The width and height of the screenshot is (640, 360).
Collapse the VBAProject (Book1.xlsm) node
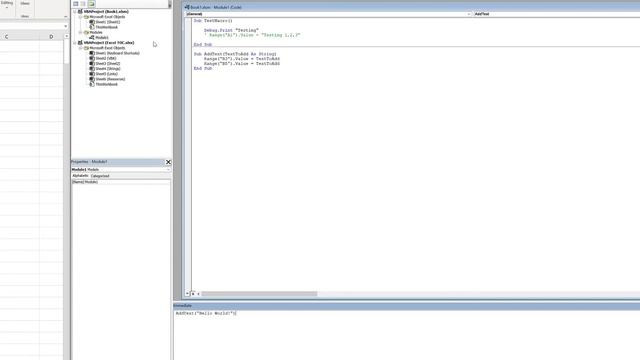(75, 12)
